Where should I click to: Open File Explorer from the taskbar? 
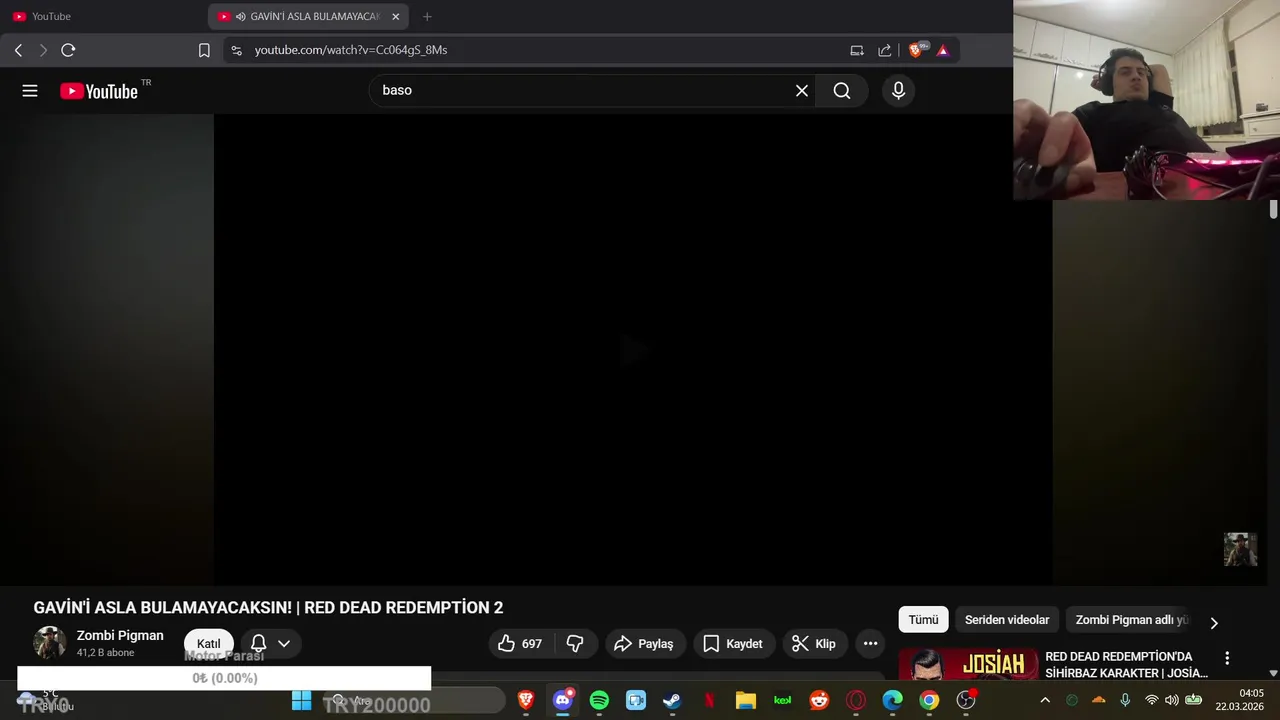pos(746,701)
